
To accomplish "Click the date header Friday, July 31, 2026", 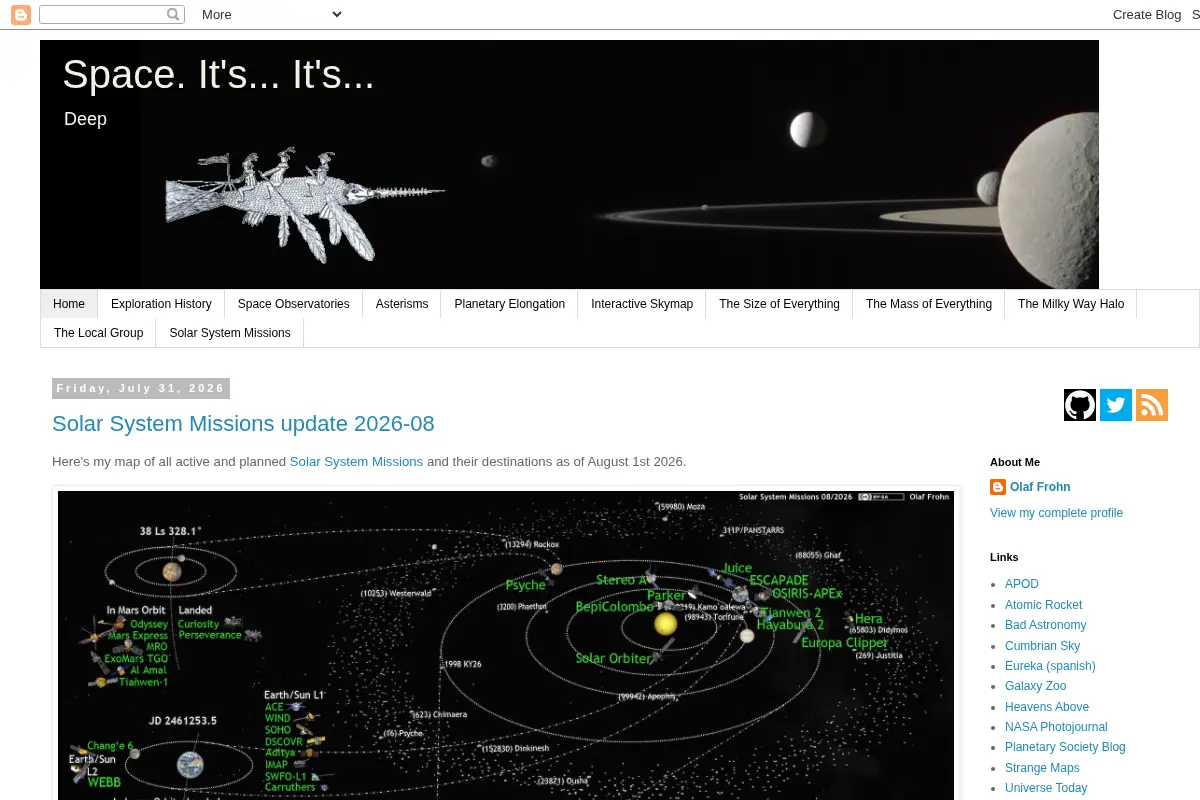I will pyautogui.click(x=141, y=388).
